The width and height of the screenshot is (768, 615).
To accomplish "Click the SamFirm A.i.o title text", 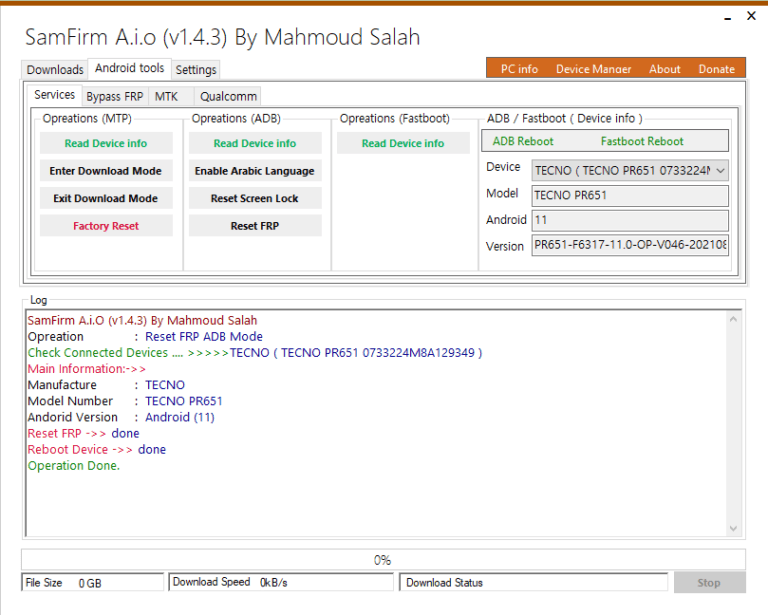I will click(222, 37).
